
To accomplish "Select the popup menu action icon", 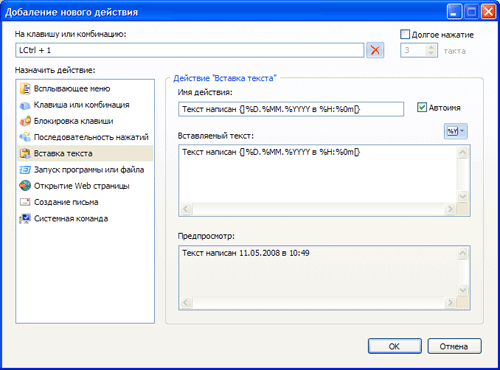I will (25, 89).
